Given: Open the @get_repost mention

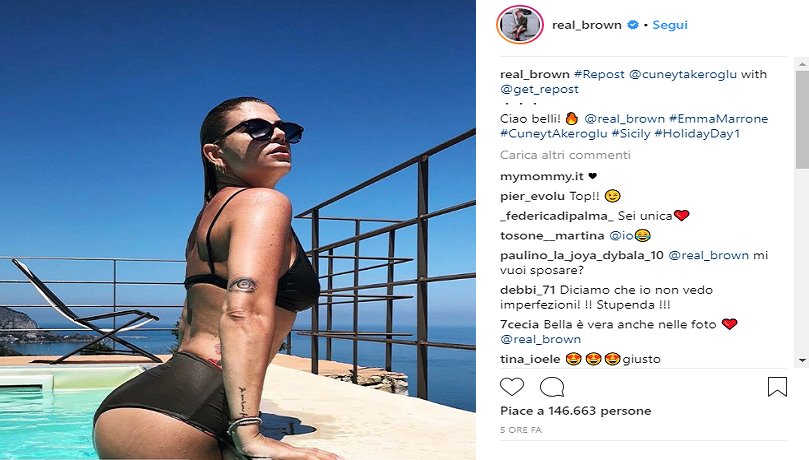Looking at the screenshot, I should (539, 89).
